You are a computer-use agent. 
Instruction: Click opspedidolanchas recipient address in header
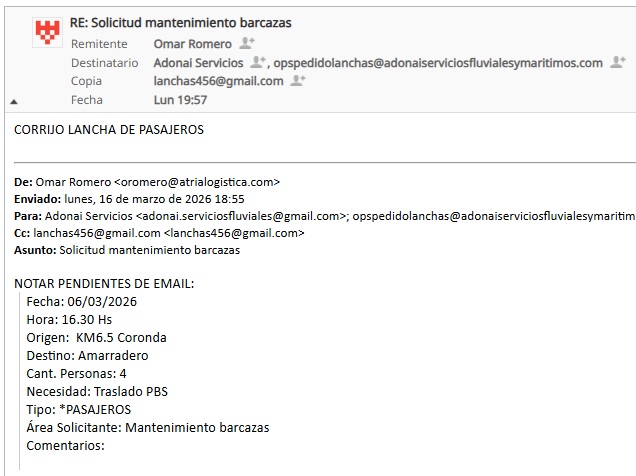click(438, 63)
